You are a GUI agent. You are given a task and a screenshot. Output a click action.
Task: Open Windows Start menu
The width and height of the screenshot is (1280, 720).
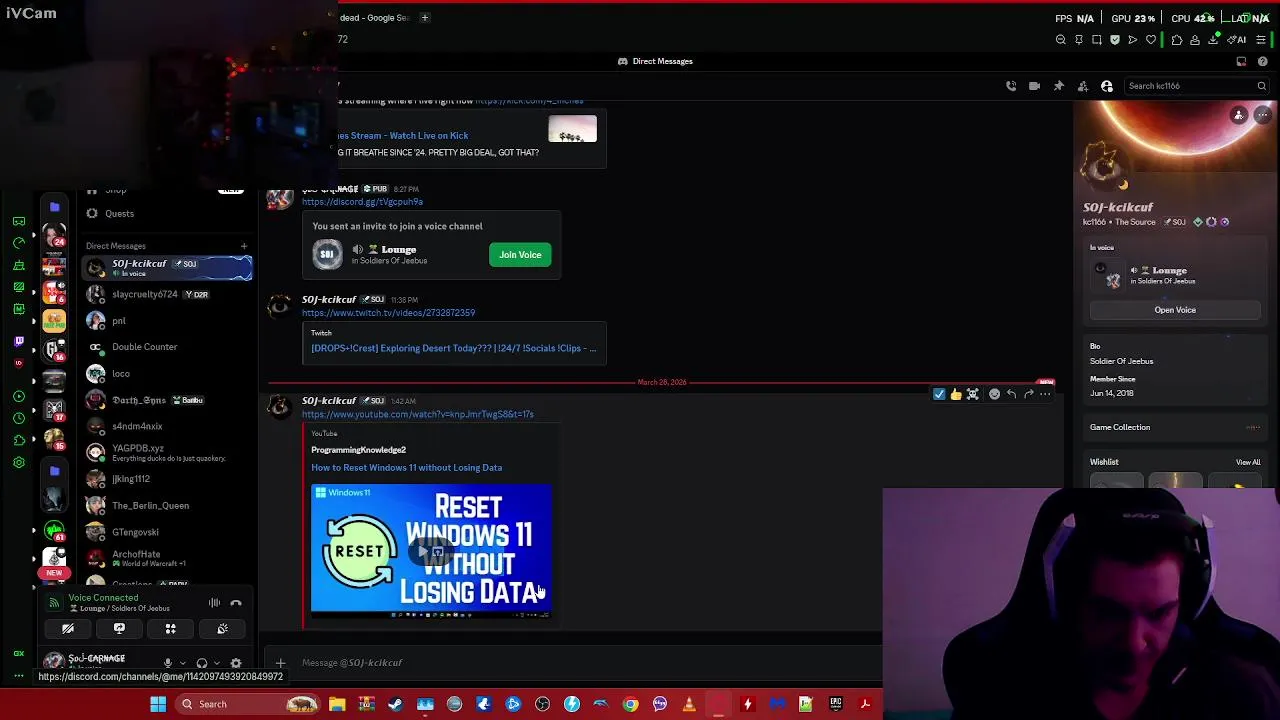[x=158, y=704]
